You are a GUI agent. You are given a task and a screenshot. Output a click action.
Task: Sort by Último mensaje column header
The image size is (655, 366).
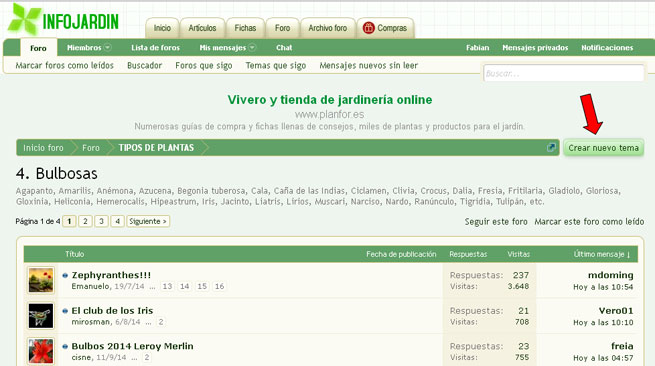[x=602, y=254]
